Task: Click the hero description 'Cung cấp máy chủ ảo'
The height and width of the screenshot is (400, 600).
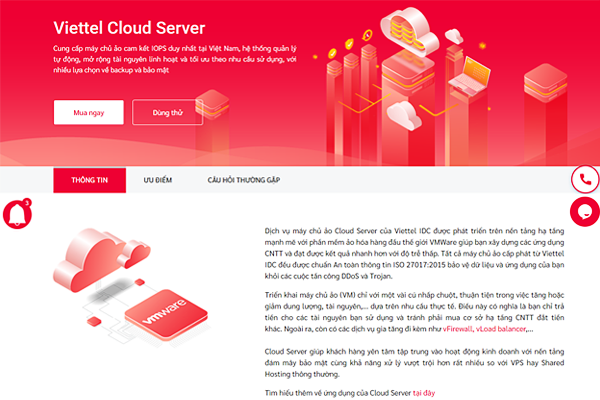Action: (175, 59)
